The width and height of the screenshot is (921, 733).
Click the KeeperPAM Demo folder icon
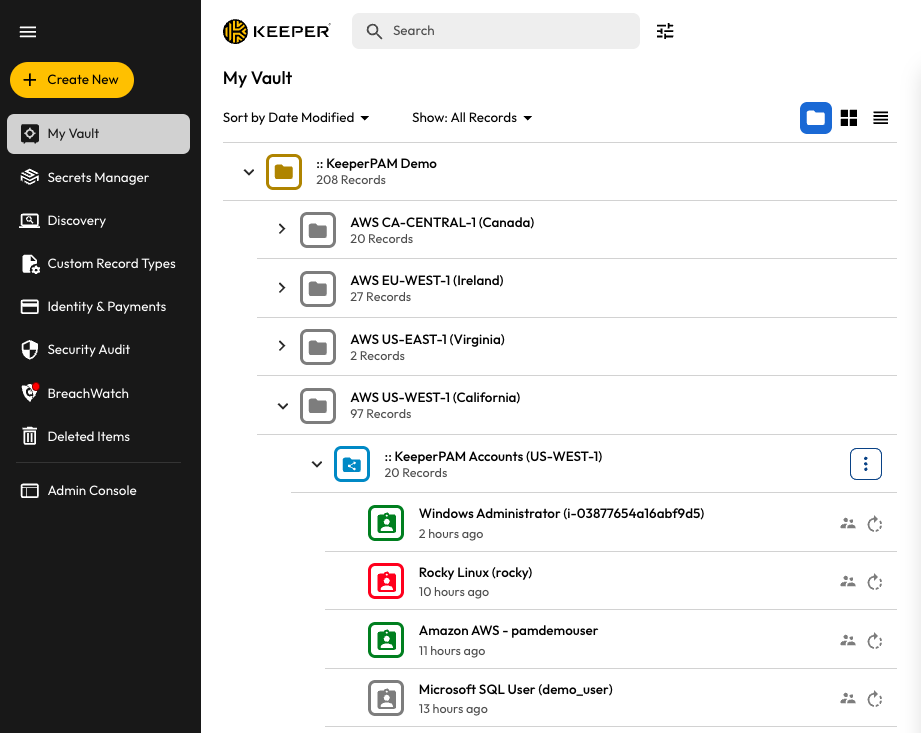283,172
